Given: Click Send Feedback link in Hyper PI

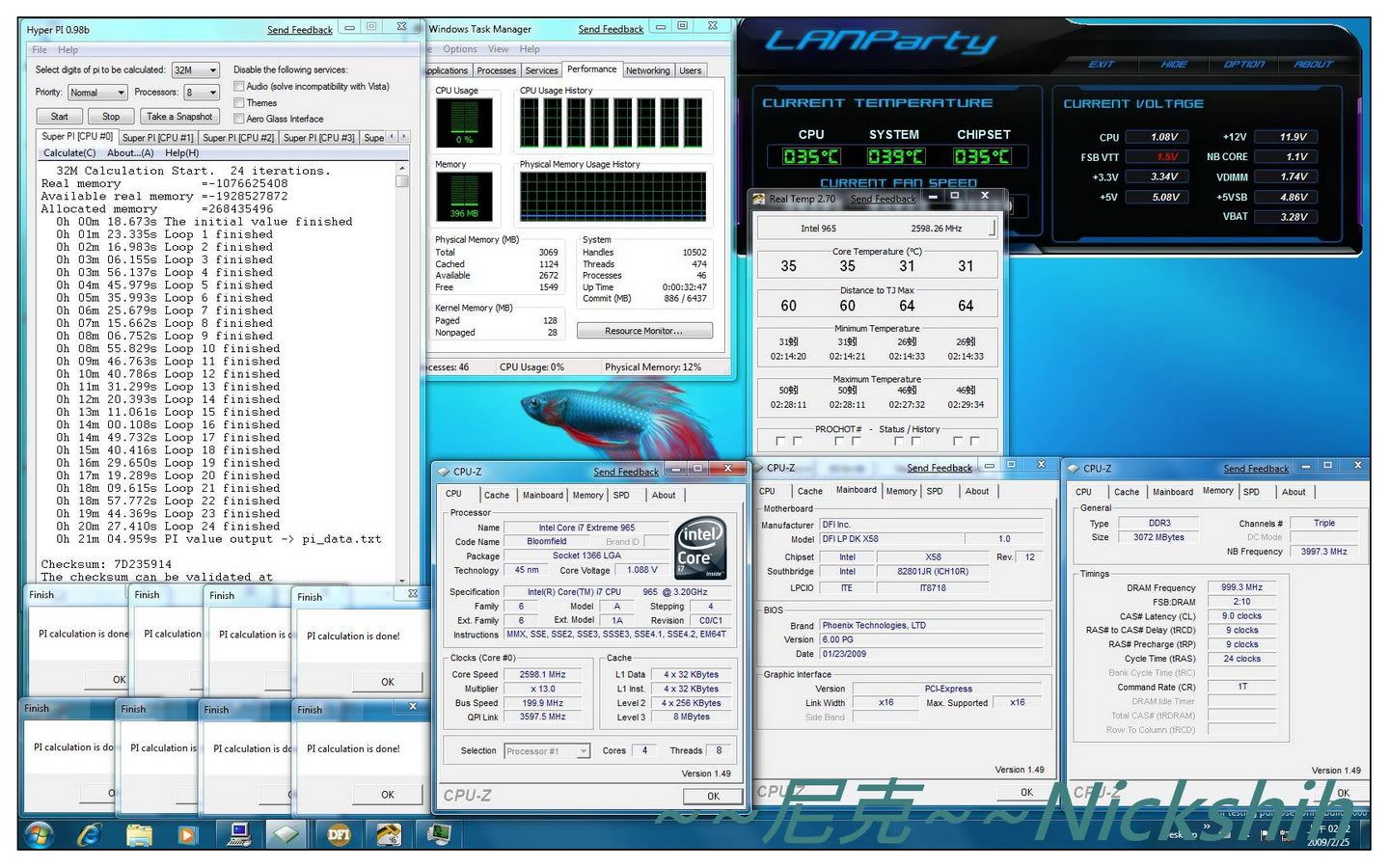Looking at the screenshot, I should 300,30.
